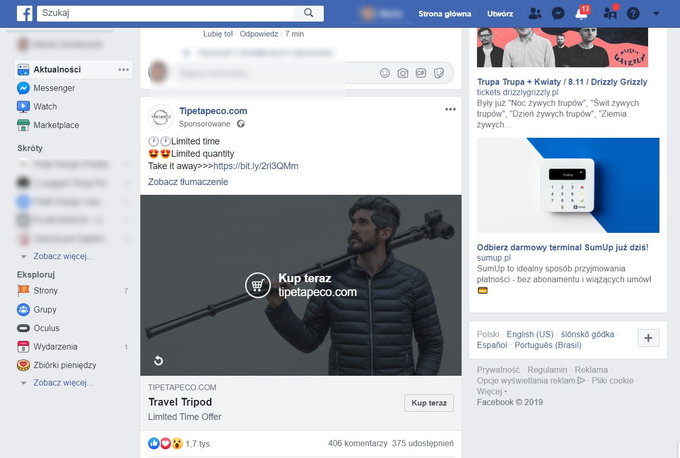
Task: Open the quick help question mark icon
Action: coord(633,14)
